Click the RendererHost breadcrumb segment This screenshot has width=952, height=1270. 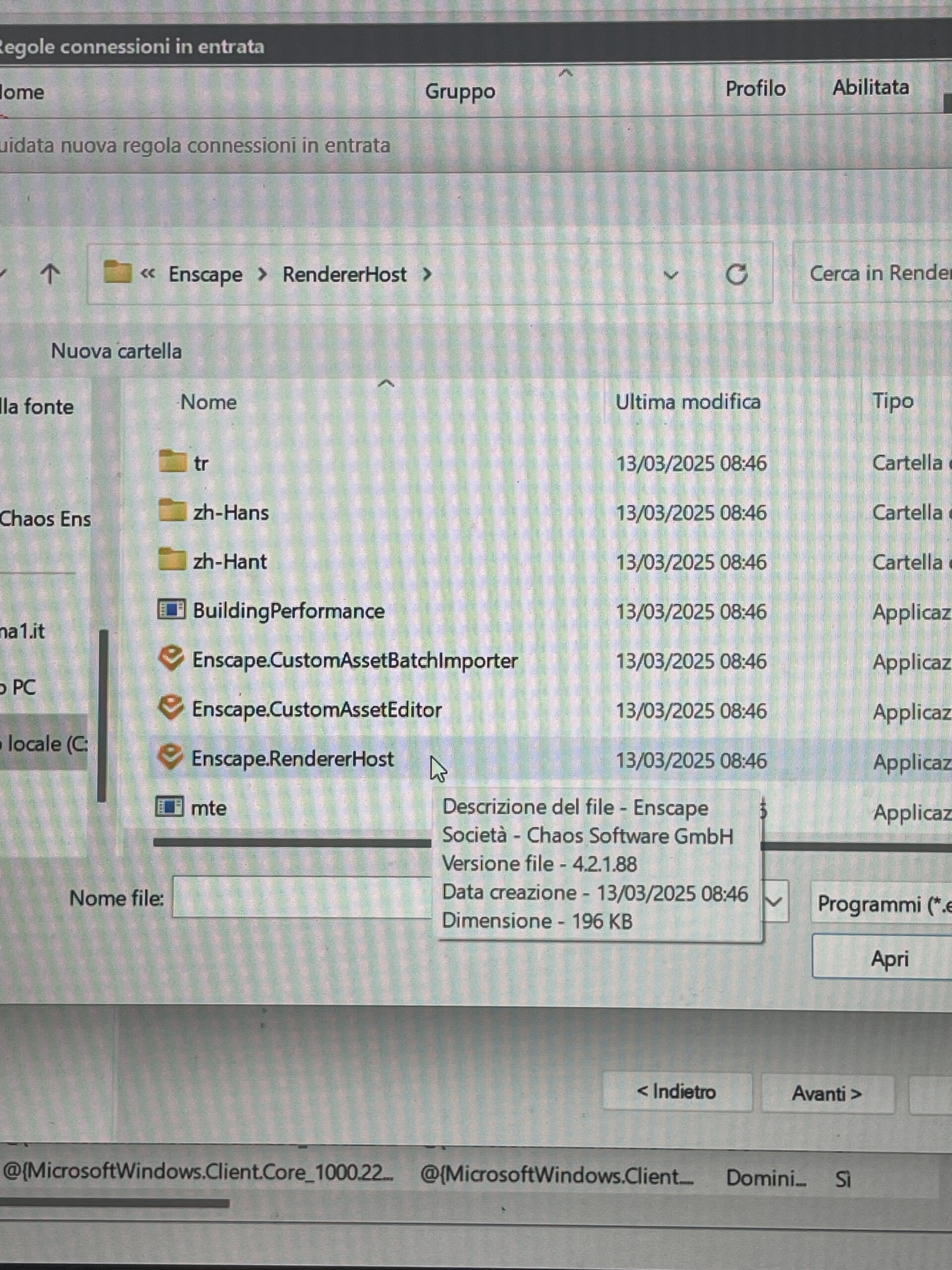point(344,275)
